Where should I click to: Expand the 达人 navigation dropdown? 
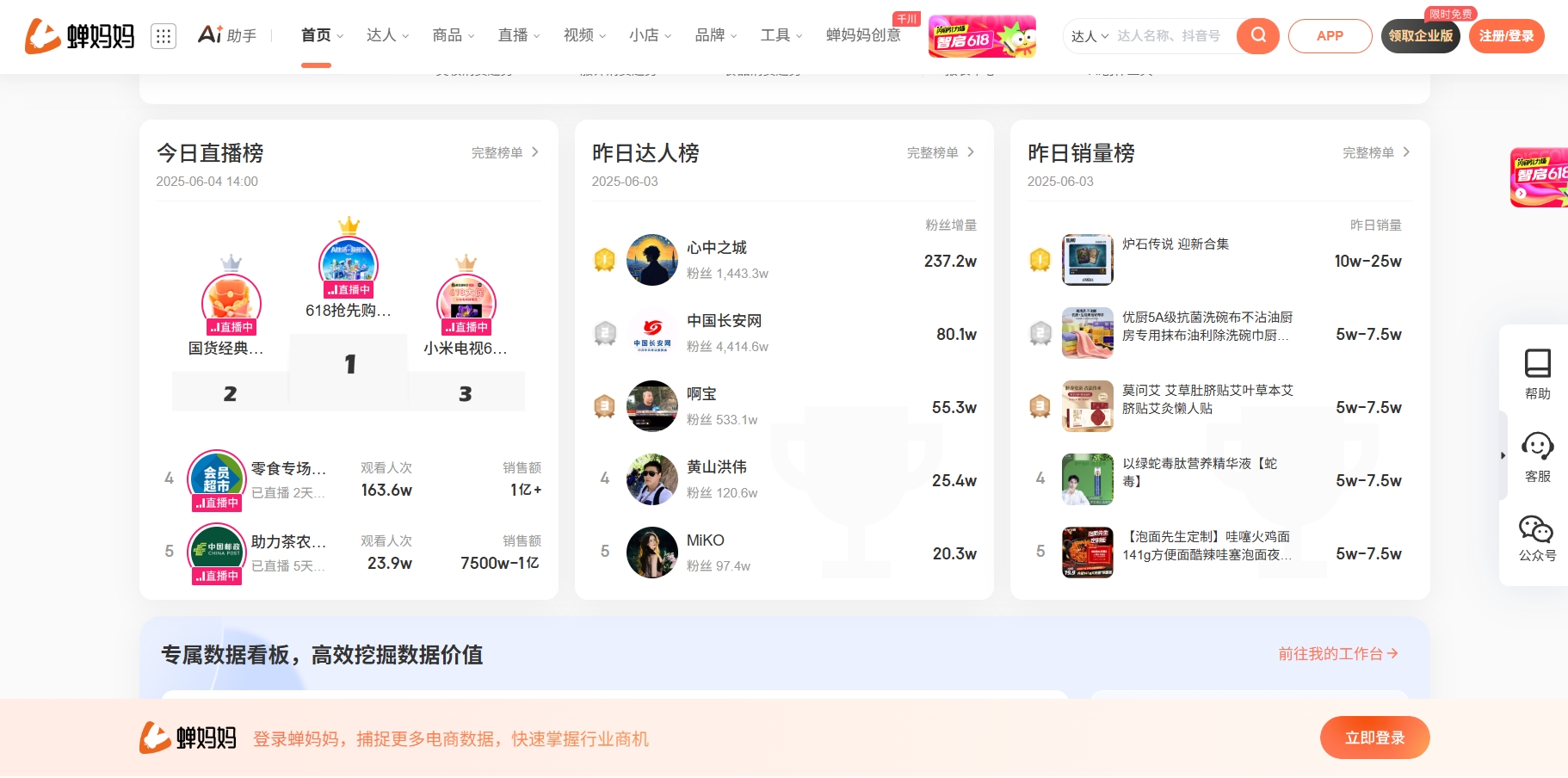pyautogui.click(x=387, y=35)
